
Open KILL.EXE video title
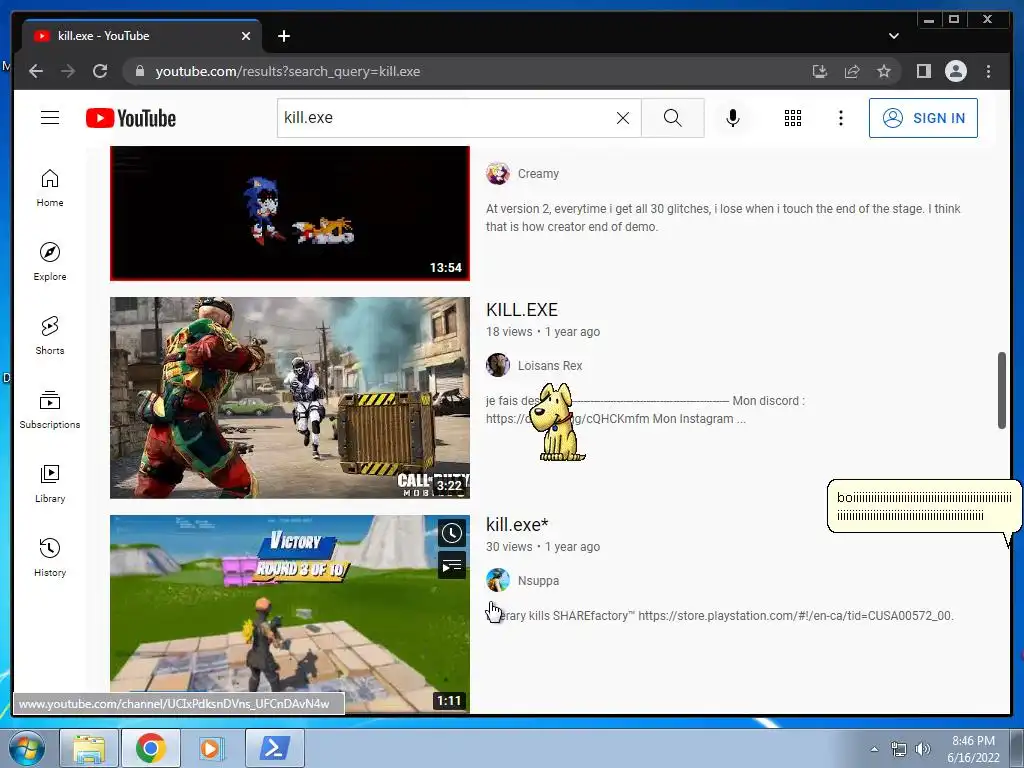coord(522,310)
